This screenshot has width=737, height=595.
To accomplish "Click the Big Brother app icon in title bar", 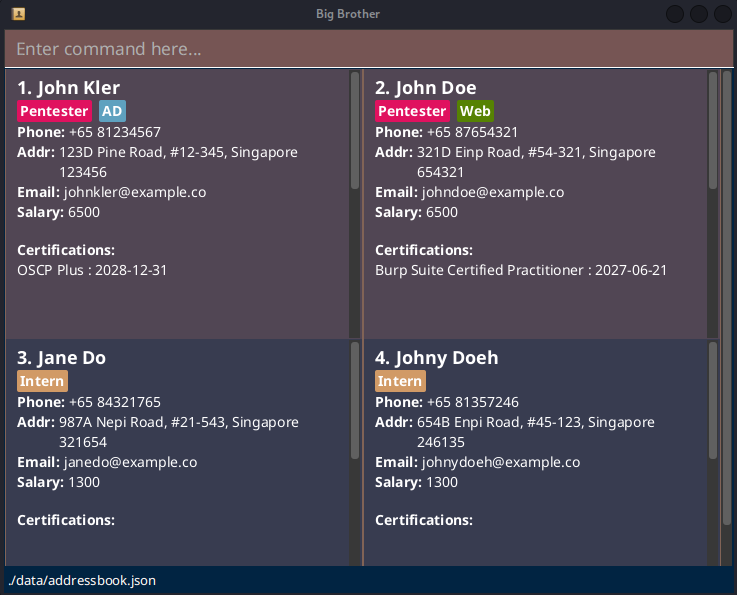I will (18, 14).
